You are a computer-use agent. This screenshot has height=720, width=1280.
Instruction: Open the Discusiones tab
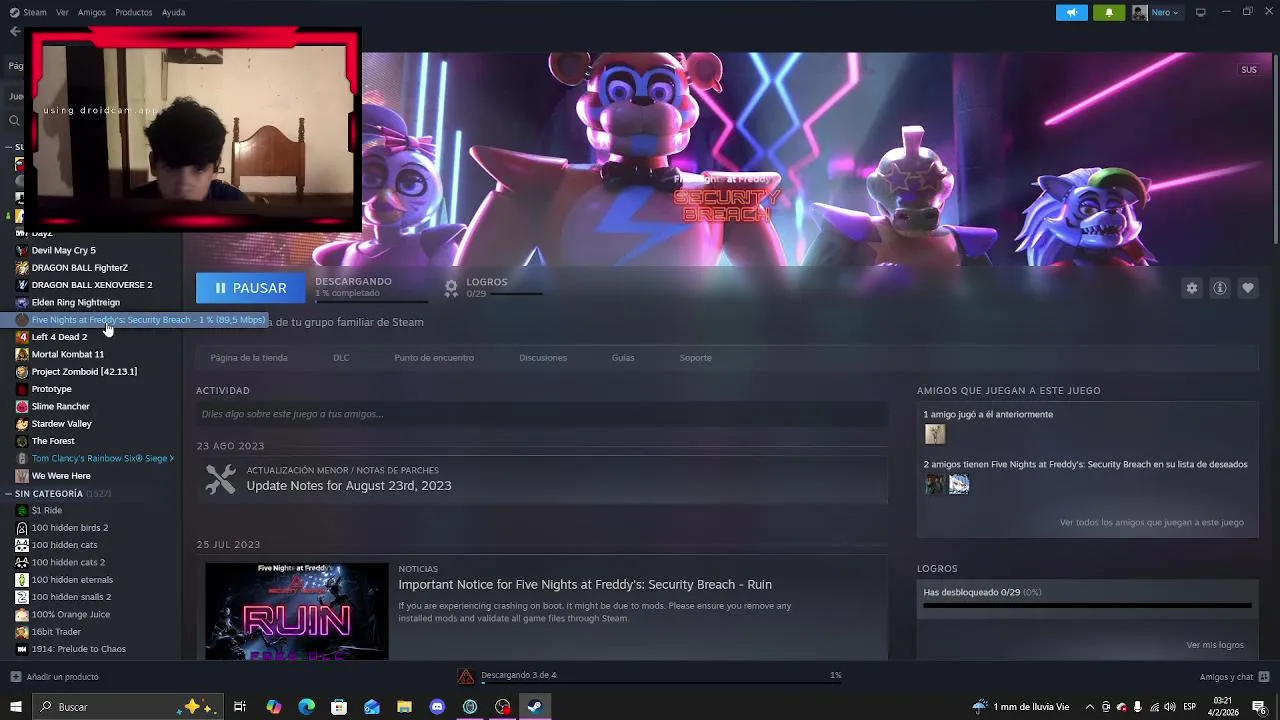point(543,358)
